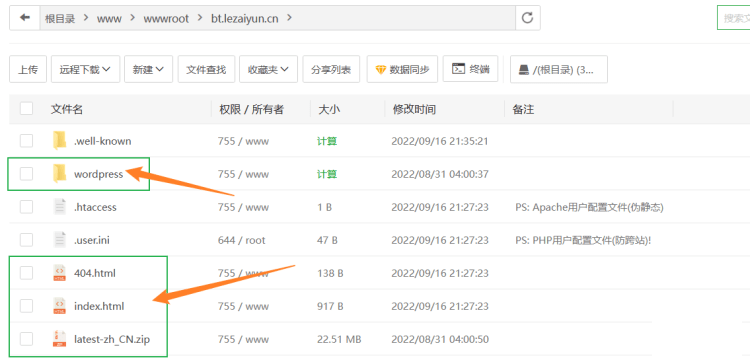Check the .htaccess row checkbox
750x364 pixels.
pyautogui.click(x=26, y=207)
